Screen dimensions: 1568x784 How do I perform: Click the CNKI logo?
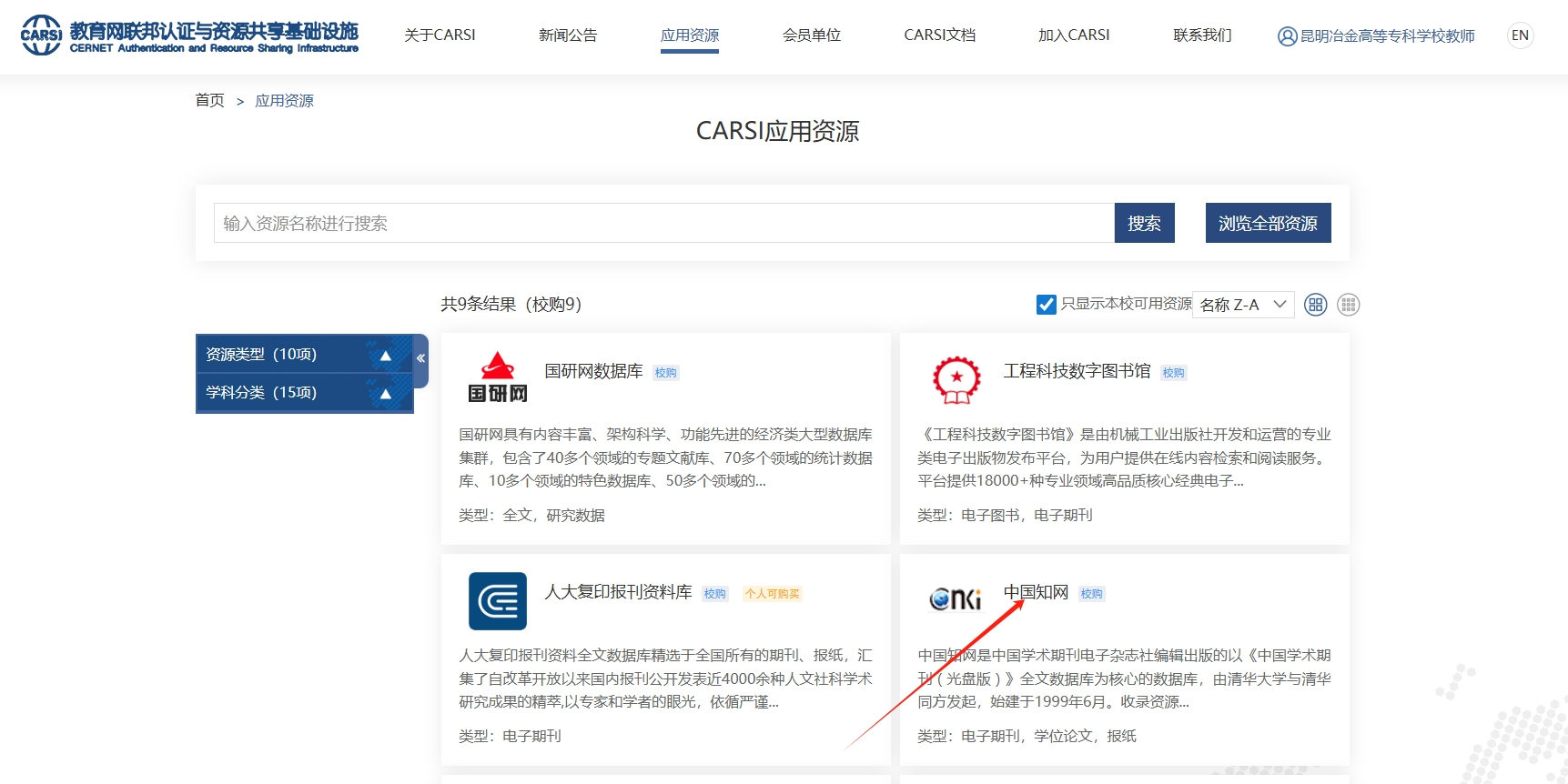pos(956,598)
